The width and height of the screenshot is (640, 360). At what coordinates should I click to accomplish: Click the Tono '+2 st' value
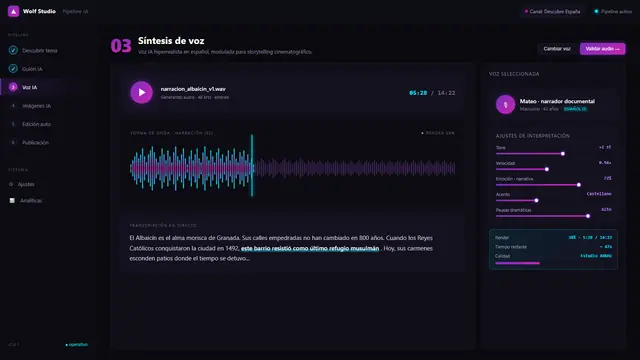coord(605,147)
